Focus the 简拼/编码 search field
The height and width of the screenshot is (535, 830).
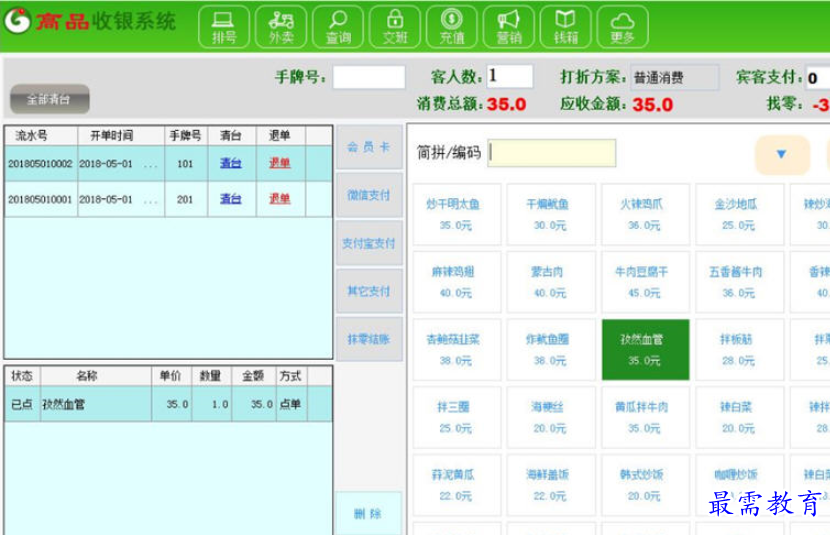click(552, 153)
